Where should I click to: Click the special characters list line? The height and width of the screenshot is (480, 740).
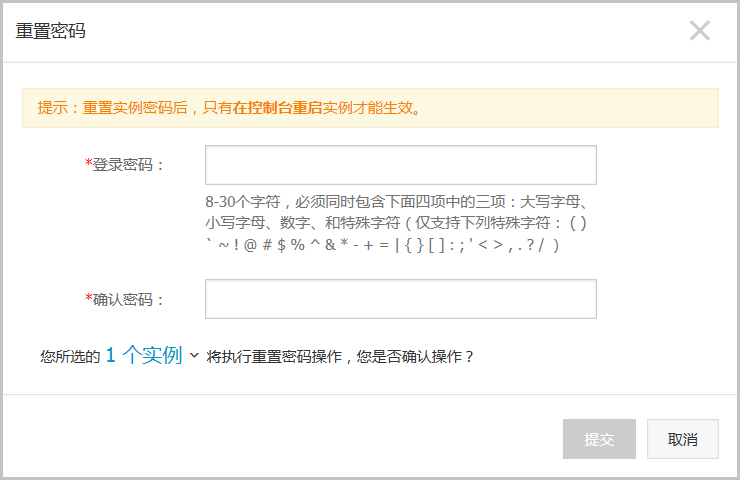pos(381,245)
